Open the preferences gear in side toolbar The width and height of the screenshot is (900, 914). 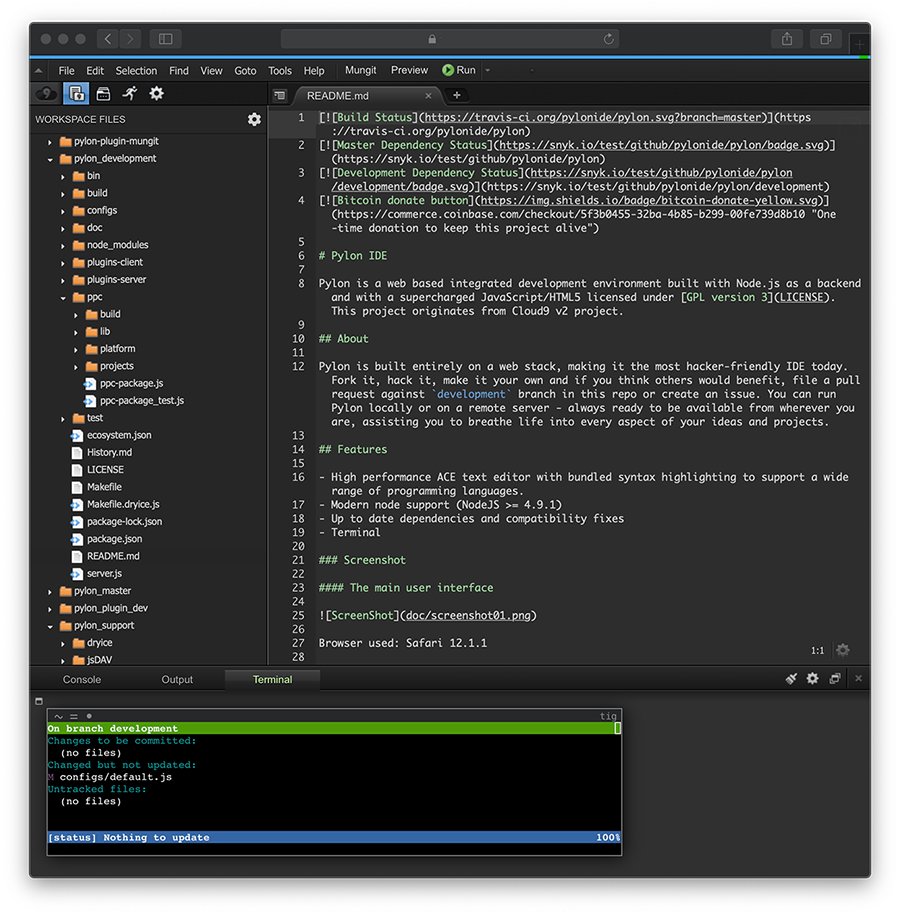(156, 93)
